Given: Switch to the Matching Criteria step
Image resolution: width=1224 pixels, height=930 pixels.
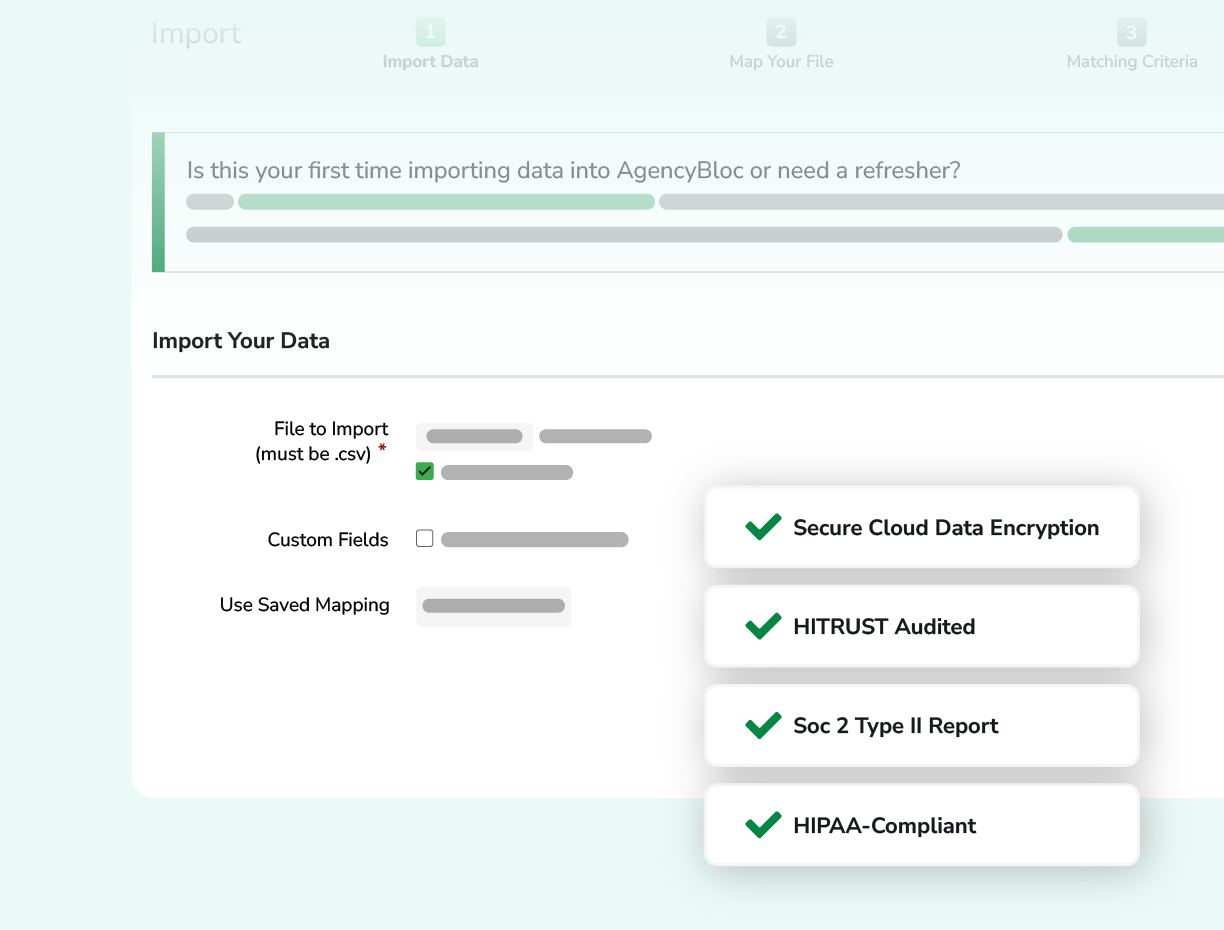Looking at the screenshot, I should pyautogui.click(x=1131, y=61).
